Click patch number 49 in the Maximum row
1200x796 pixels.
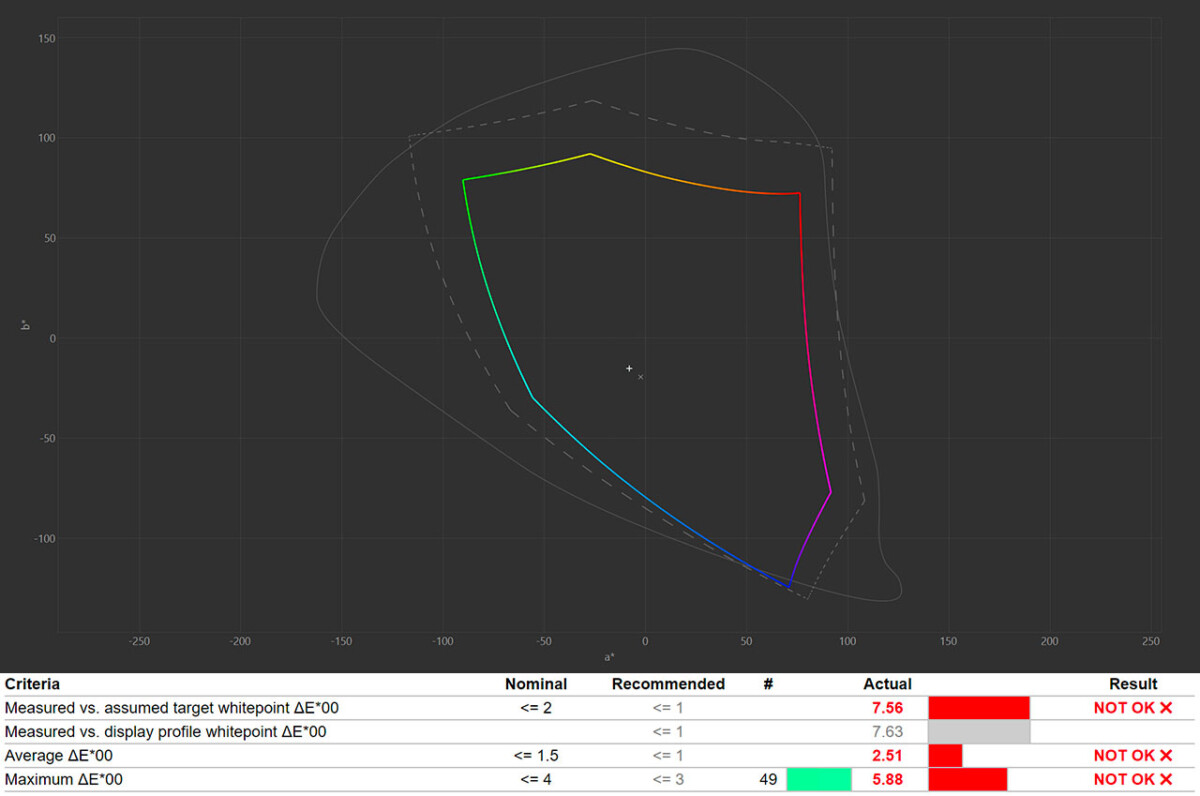pos(768,779)
